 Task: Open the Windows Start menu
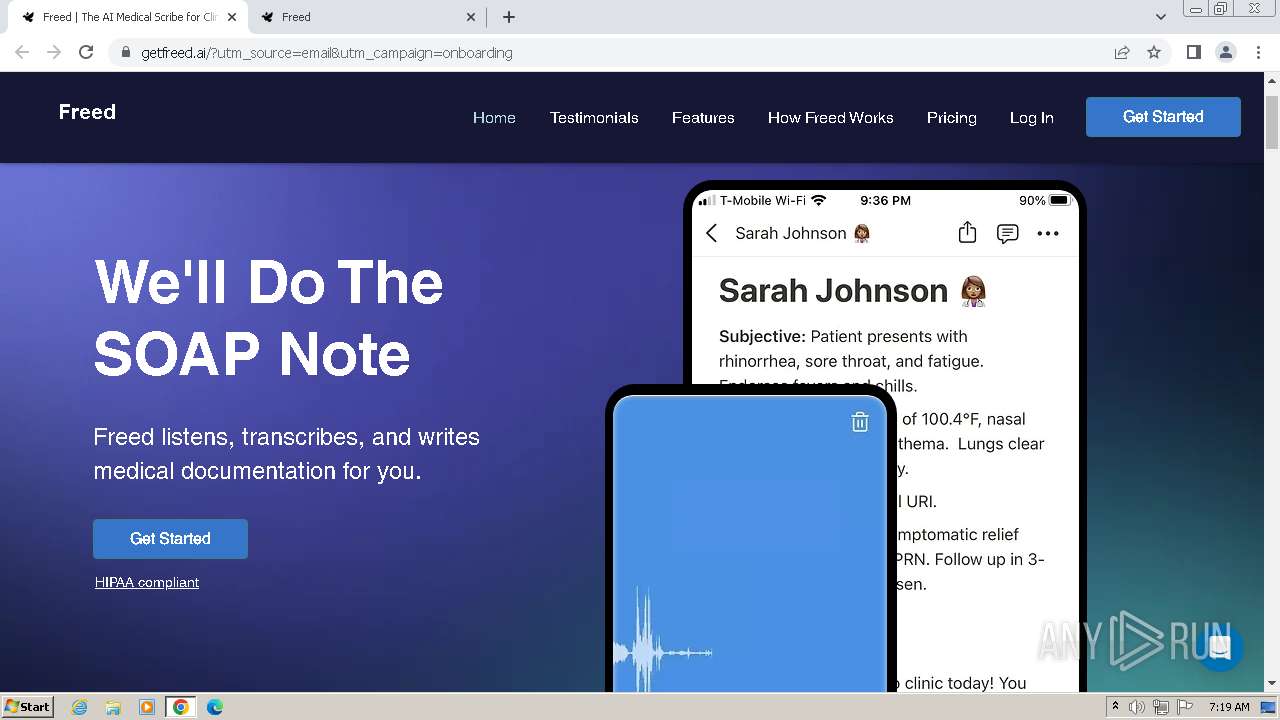tap(27, 706)
